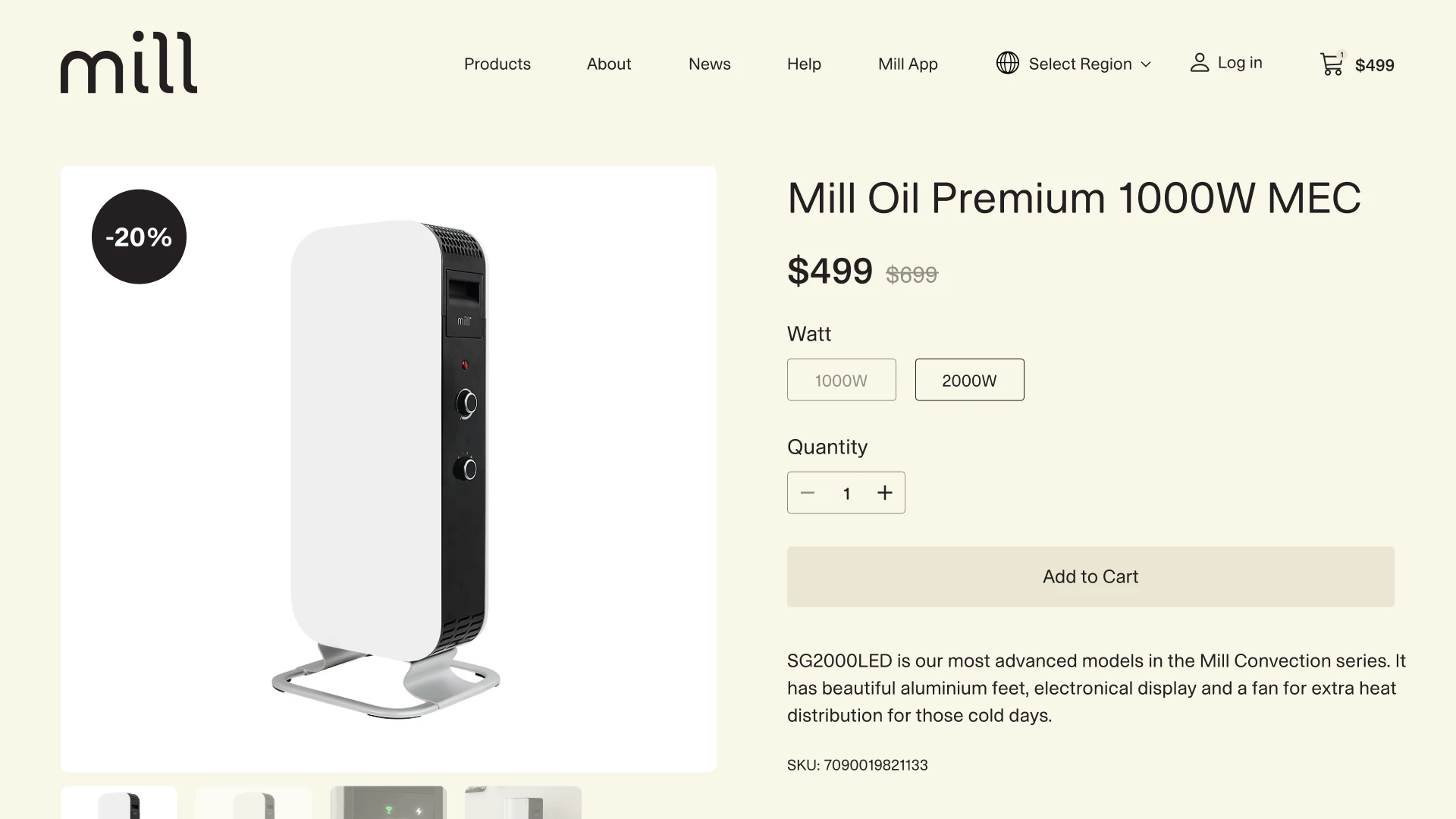Open the About menu item
1456x819 pixels.
tap(609, 64)
